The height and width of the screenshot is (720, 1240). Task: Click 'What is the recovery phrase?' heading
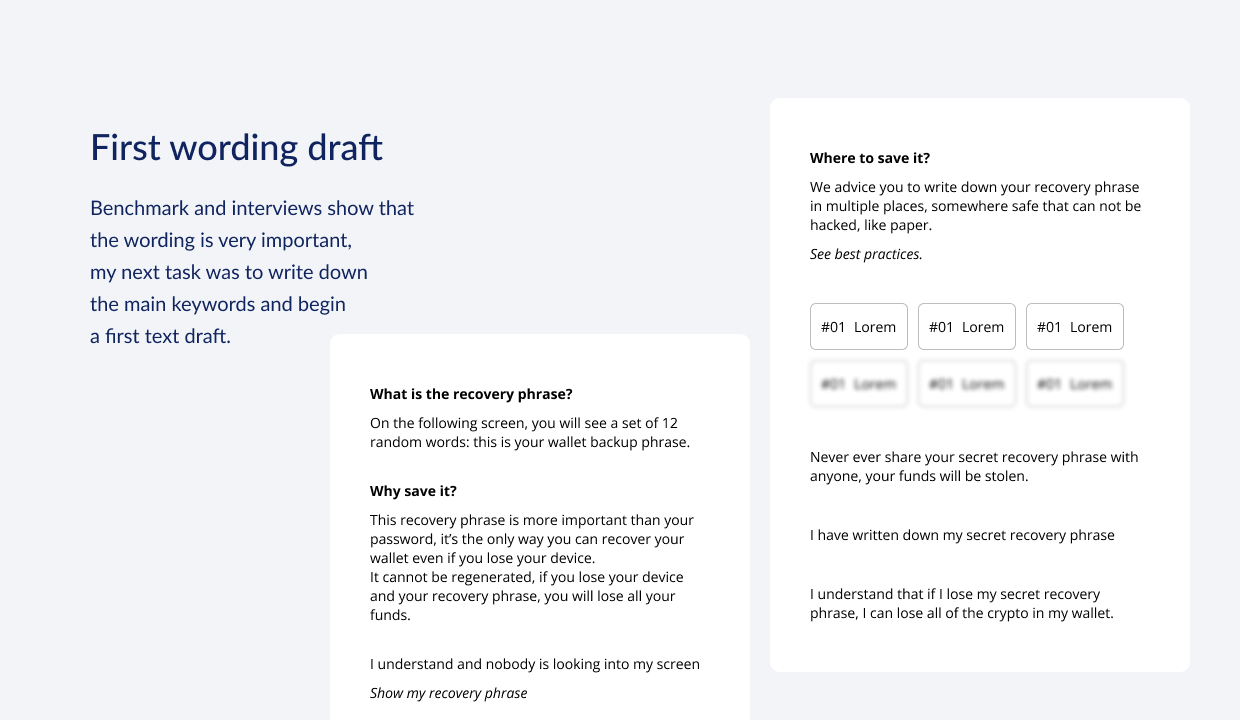click(x=471, y=394)
